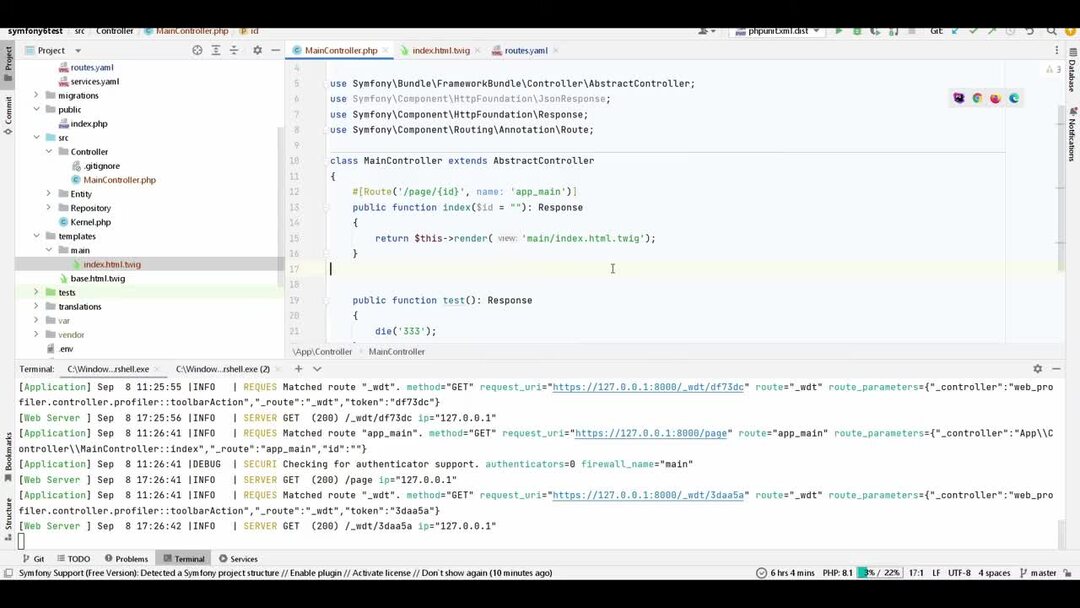
Task: Click PHP: 8.1 language level in status bar
Action: point(837,573)
